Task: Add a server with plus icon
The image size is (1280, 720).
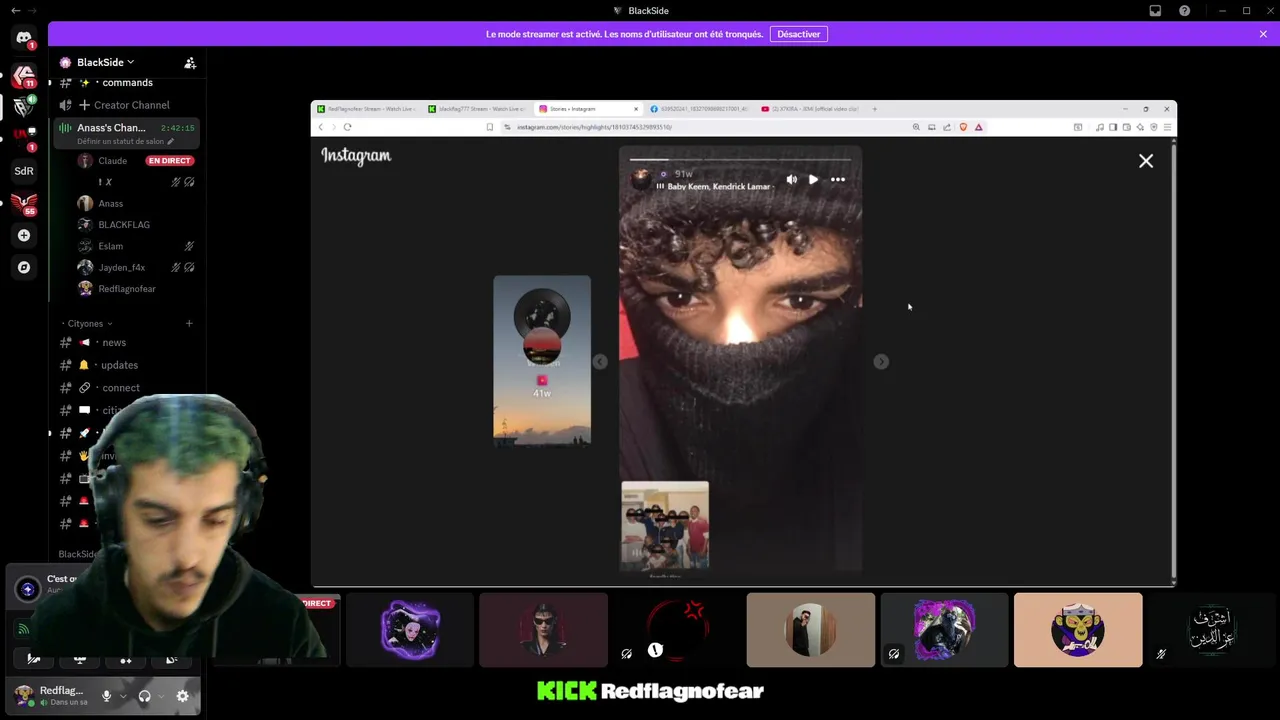Action: click(24, 235)
